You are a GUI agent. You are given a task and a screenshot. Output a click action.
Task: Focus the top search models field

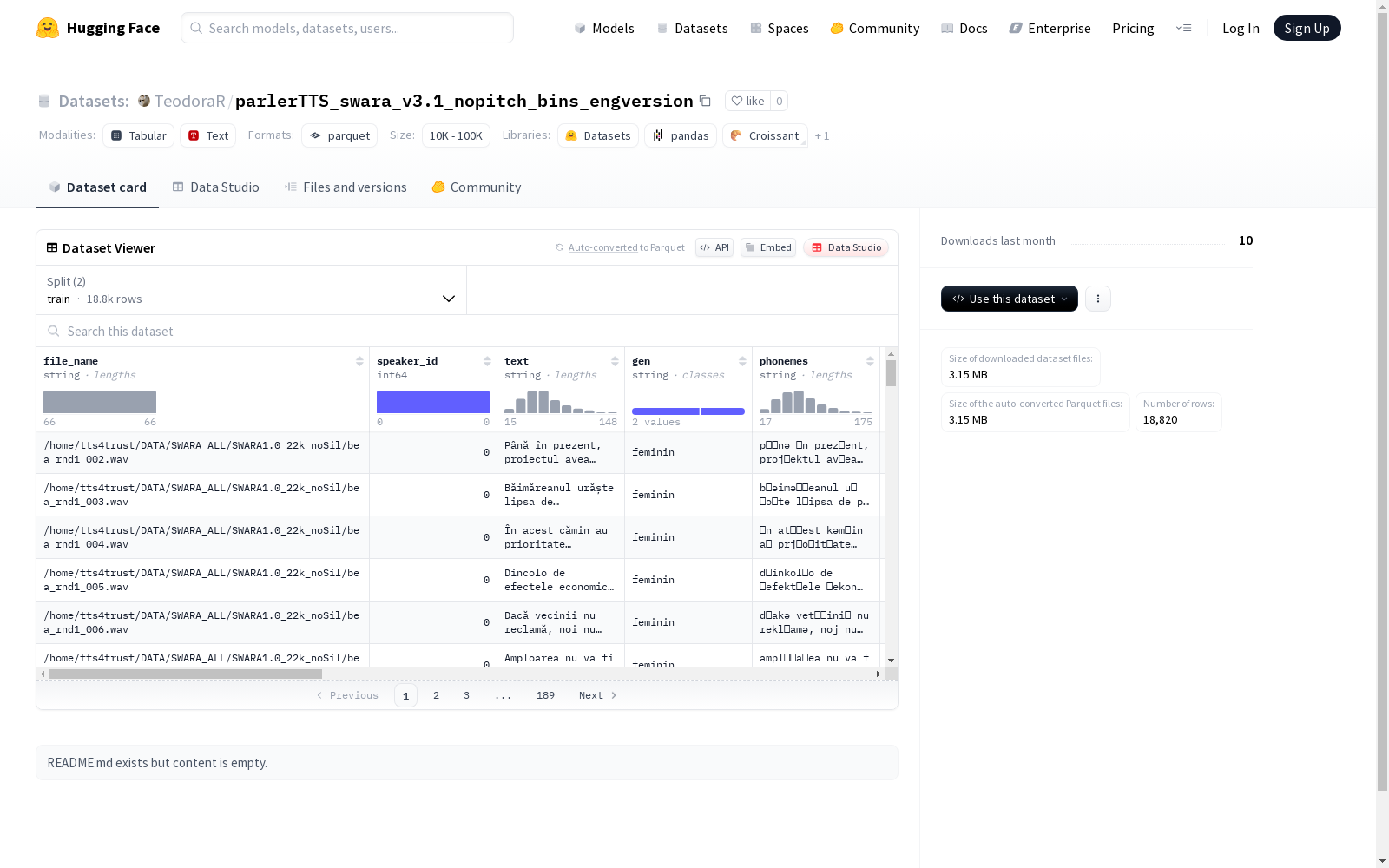[x=347, y=28]
